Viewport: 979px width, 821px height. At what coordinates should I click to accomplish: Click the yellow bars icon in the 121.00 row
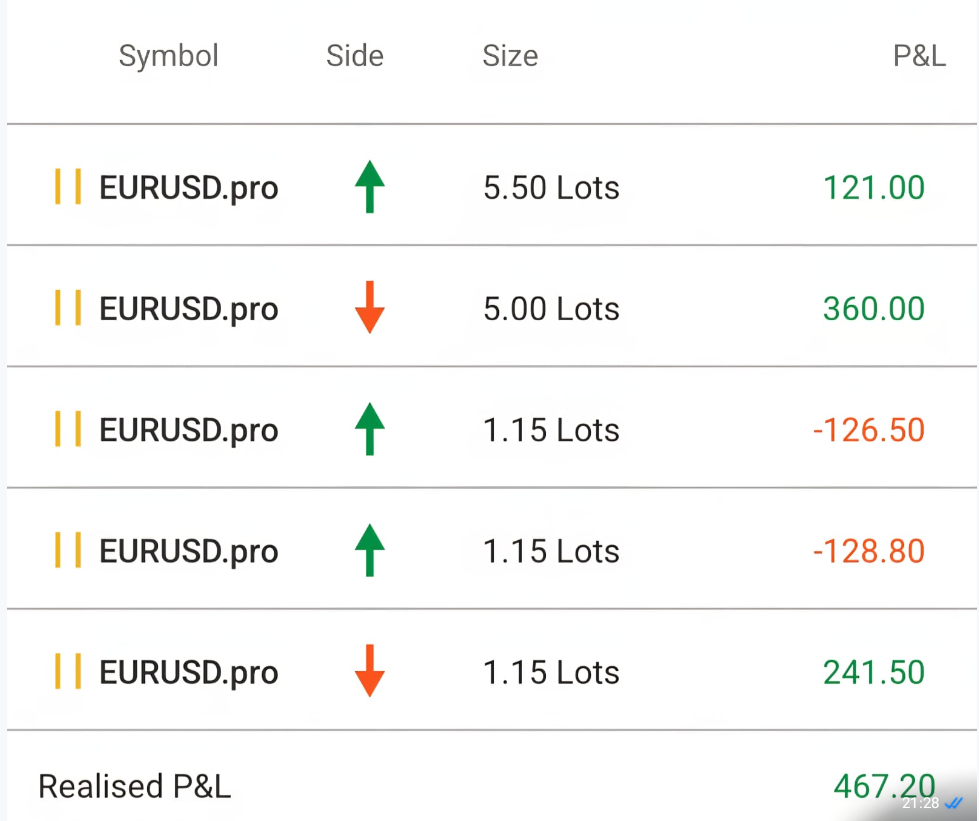[68, 187]
